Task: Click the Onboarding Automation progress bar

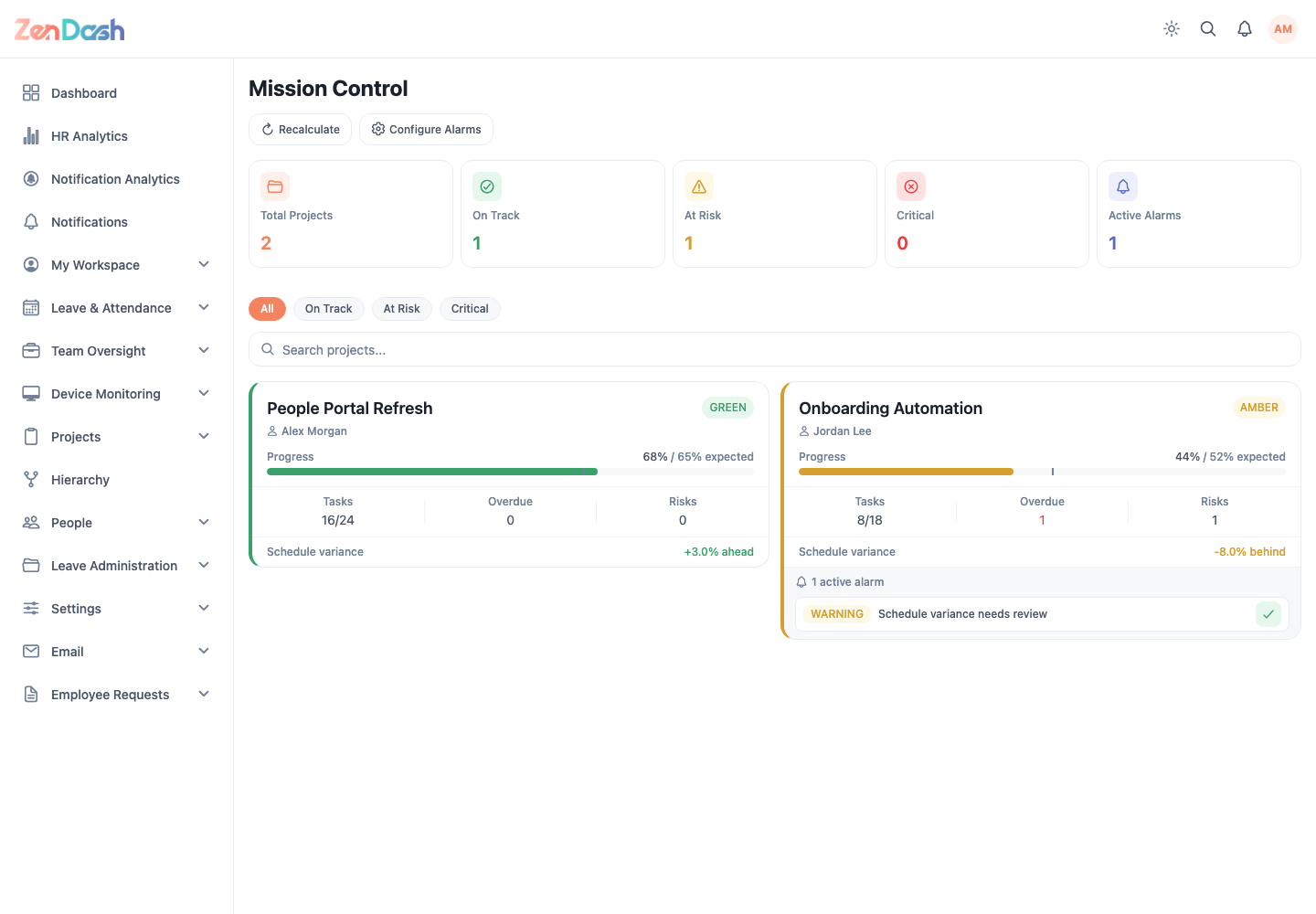Action: (x=1042, y=472)
